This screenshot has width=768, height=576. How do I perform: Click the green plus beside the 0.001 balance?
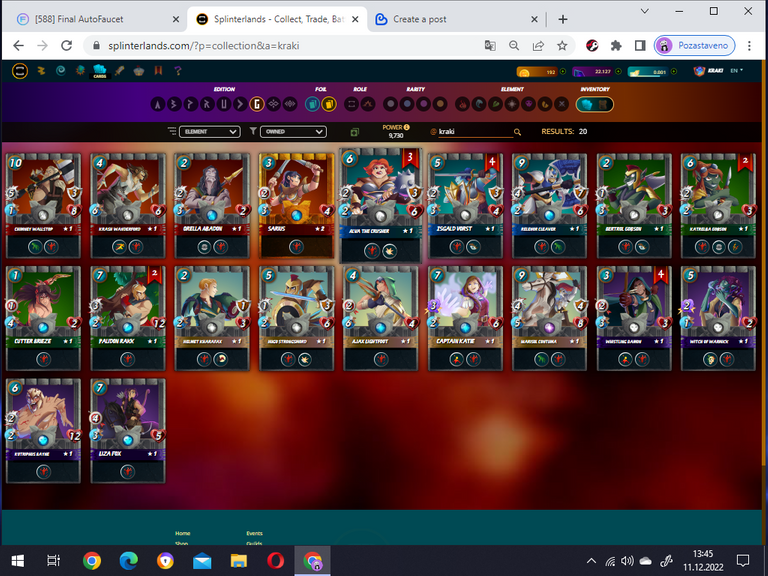(x=674, y=72)
